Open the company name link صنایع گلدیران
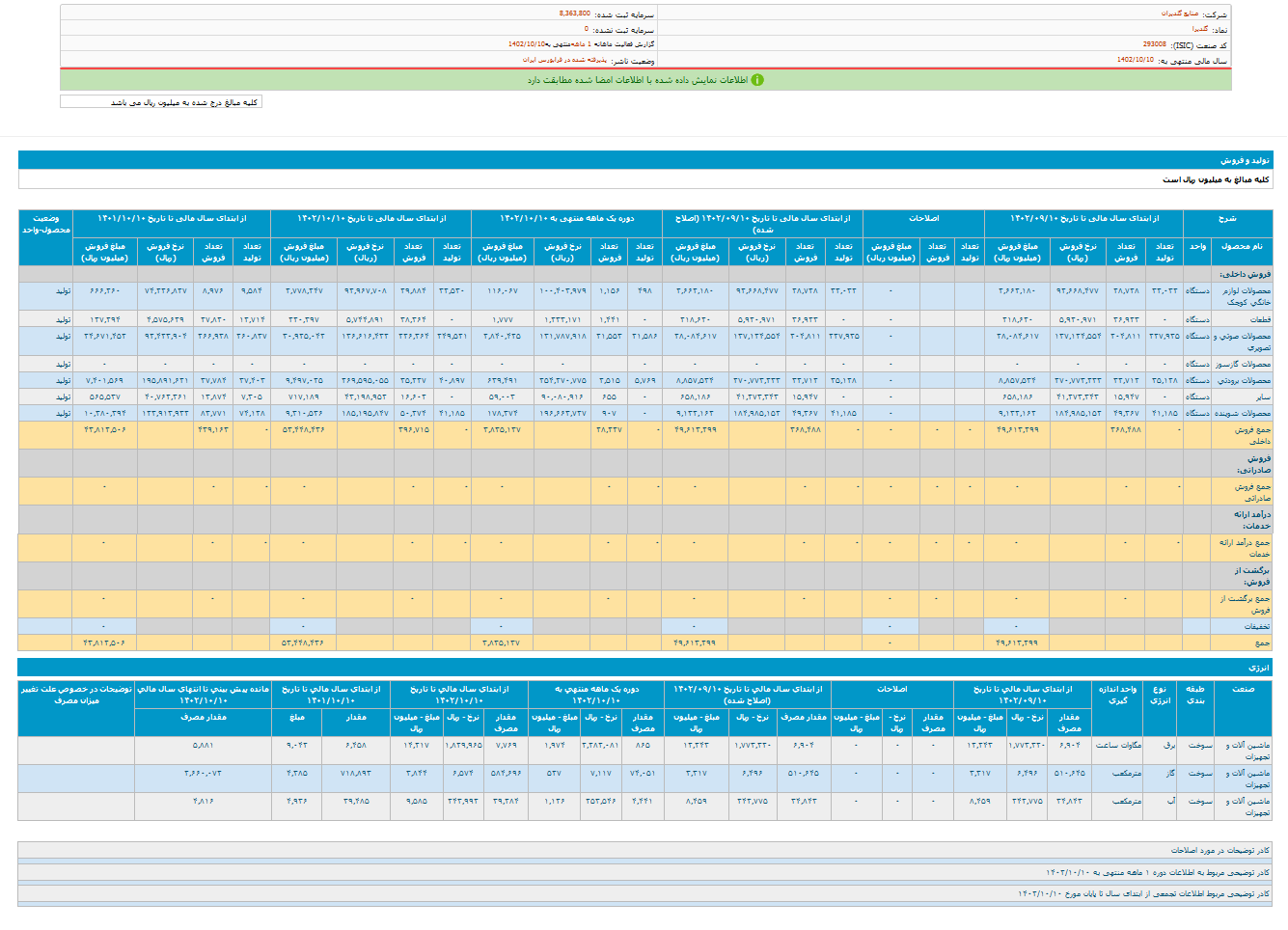 pos(1179,14)
